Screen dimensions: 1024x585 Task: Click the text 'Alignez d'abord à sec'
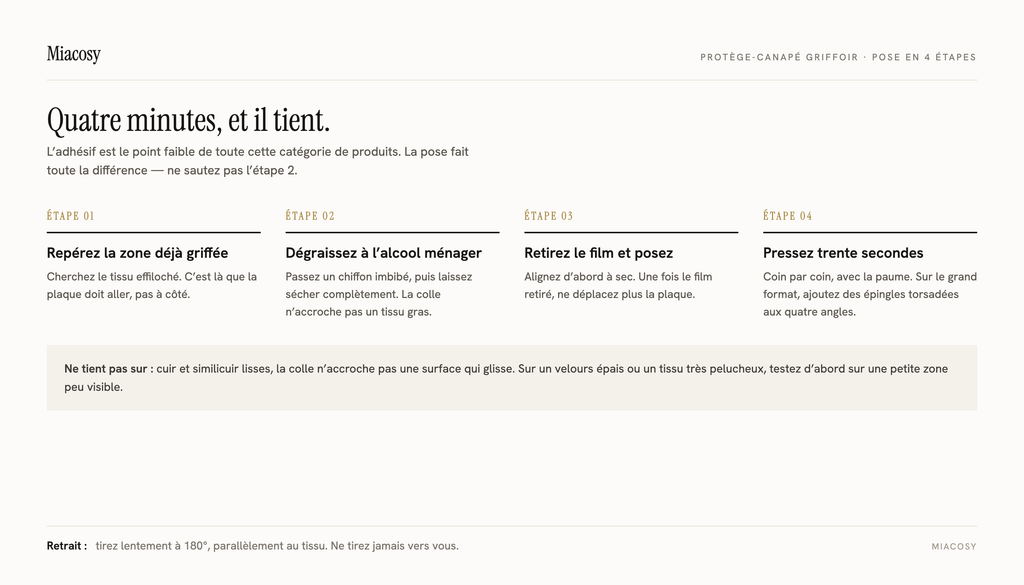coord(575,277)
